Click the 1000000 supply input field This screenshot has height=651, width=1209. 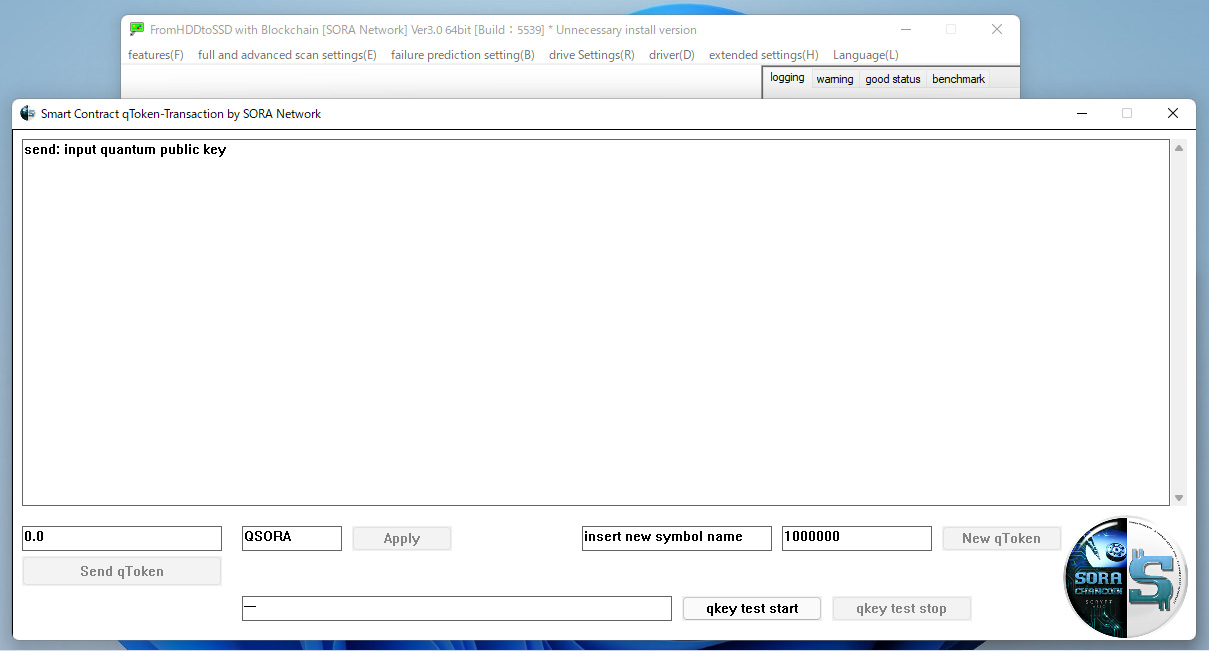[857, 538]
